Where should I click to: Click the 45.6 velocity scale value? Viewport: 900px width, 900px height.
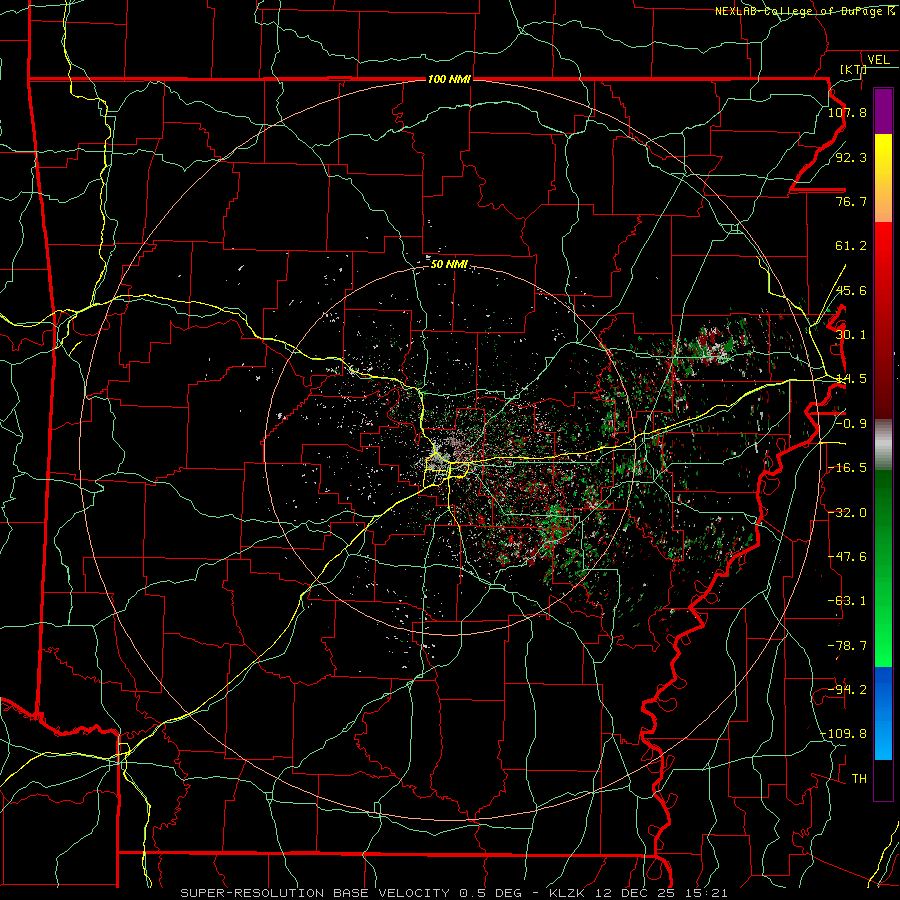851,290
